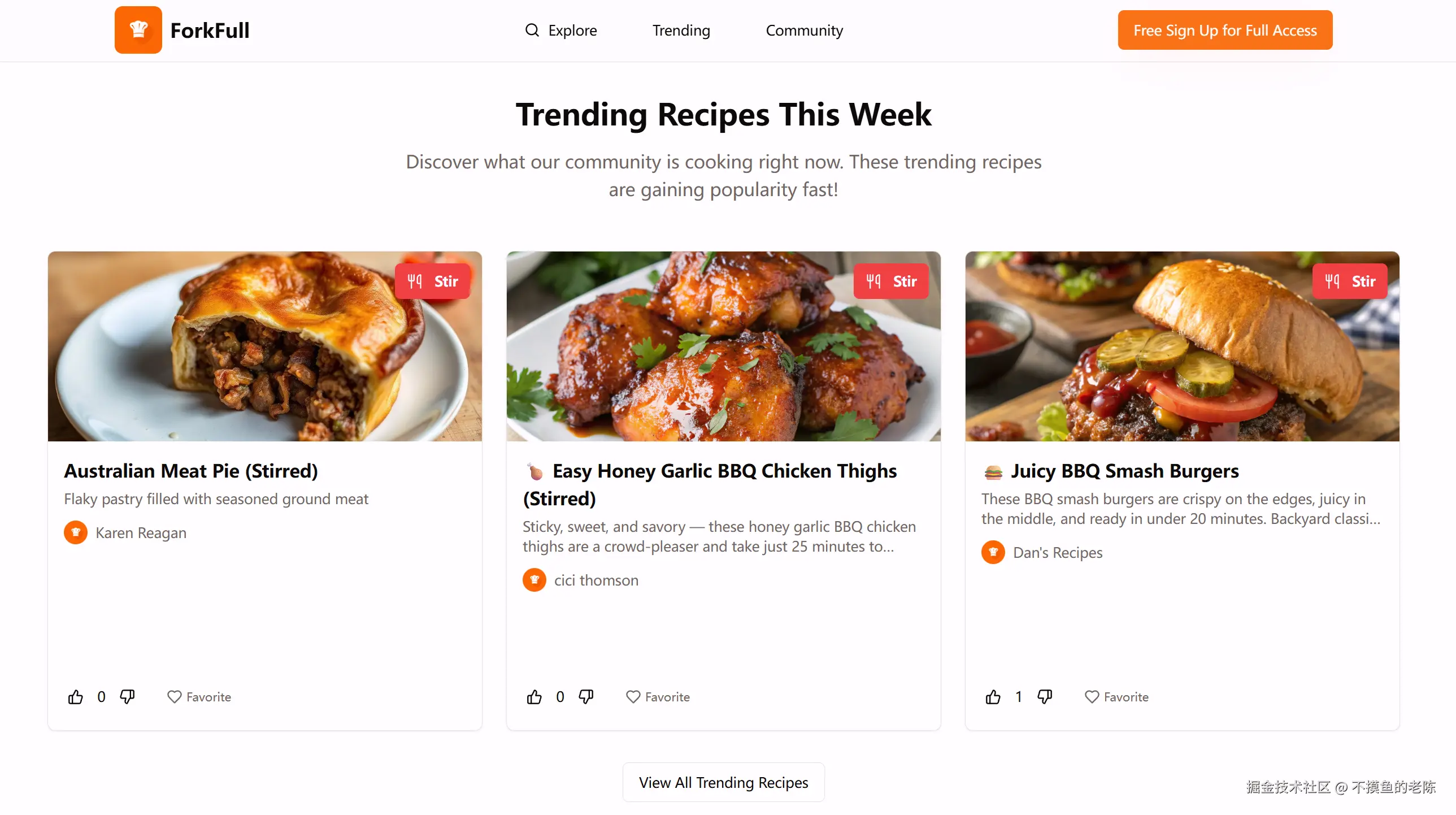The width and height of the screenshot is (1456, 815).
Task: Like the Juicy BBQ Smash Burgers recipe
Action: click(993, 697)
